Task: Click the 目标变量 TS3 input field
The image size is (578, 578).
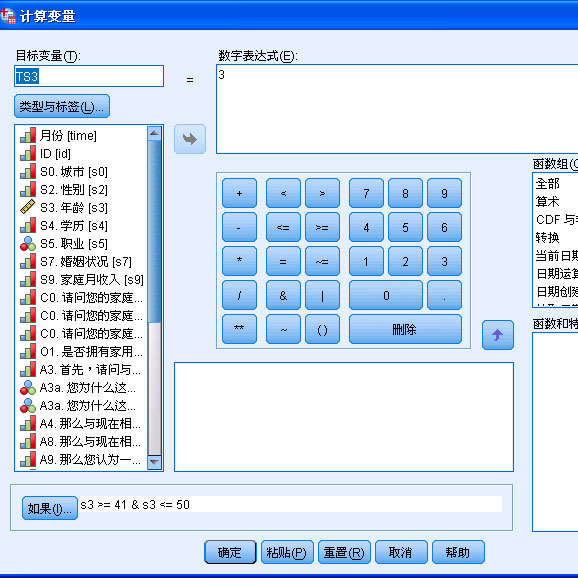Action: tap(89, 76)
